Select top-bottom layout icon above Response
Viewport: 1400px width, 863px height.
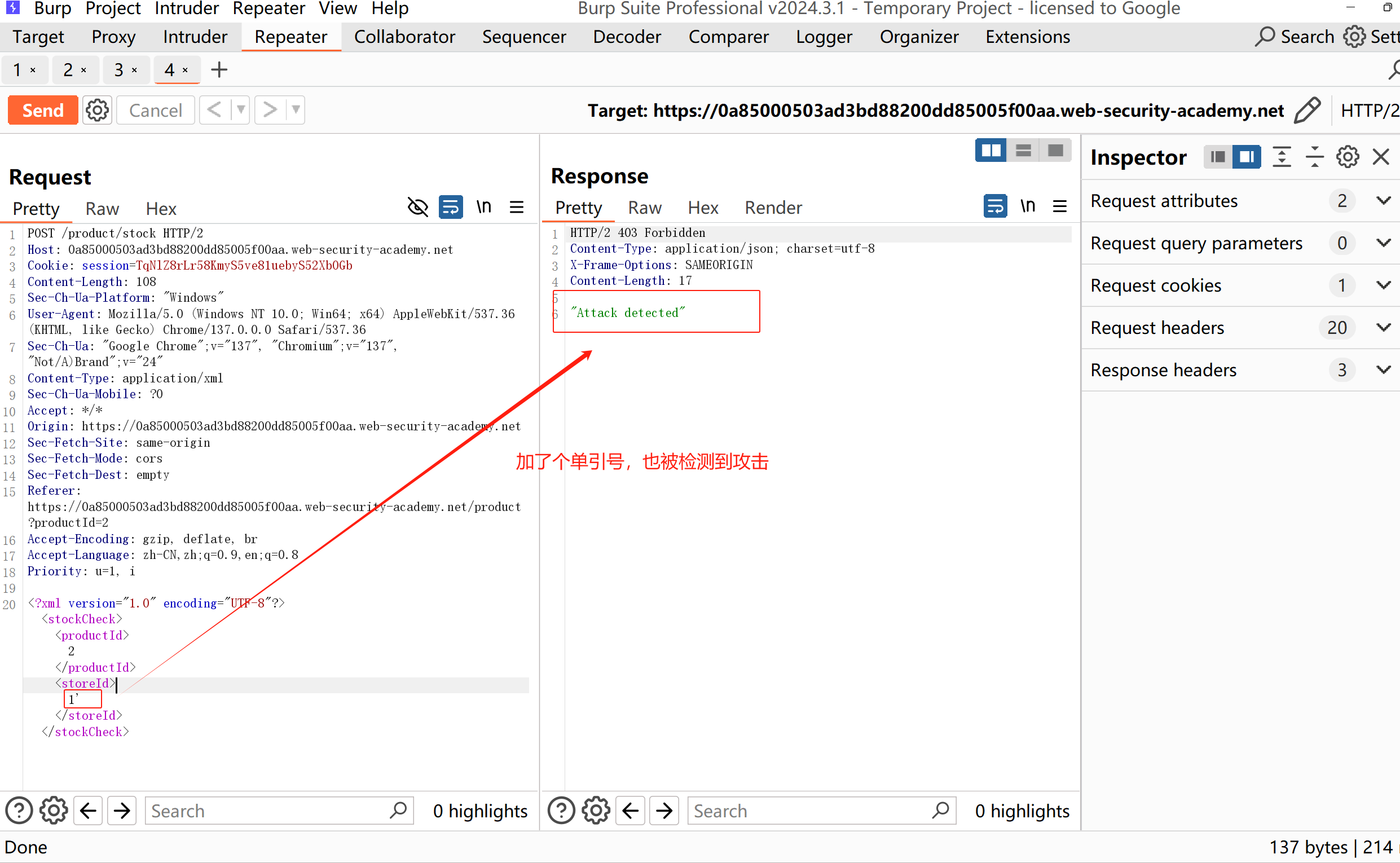tap(1023, 151)
